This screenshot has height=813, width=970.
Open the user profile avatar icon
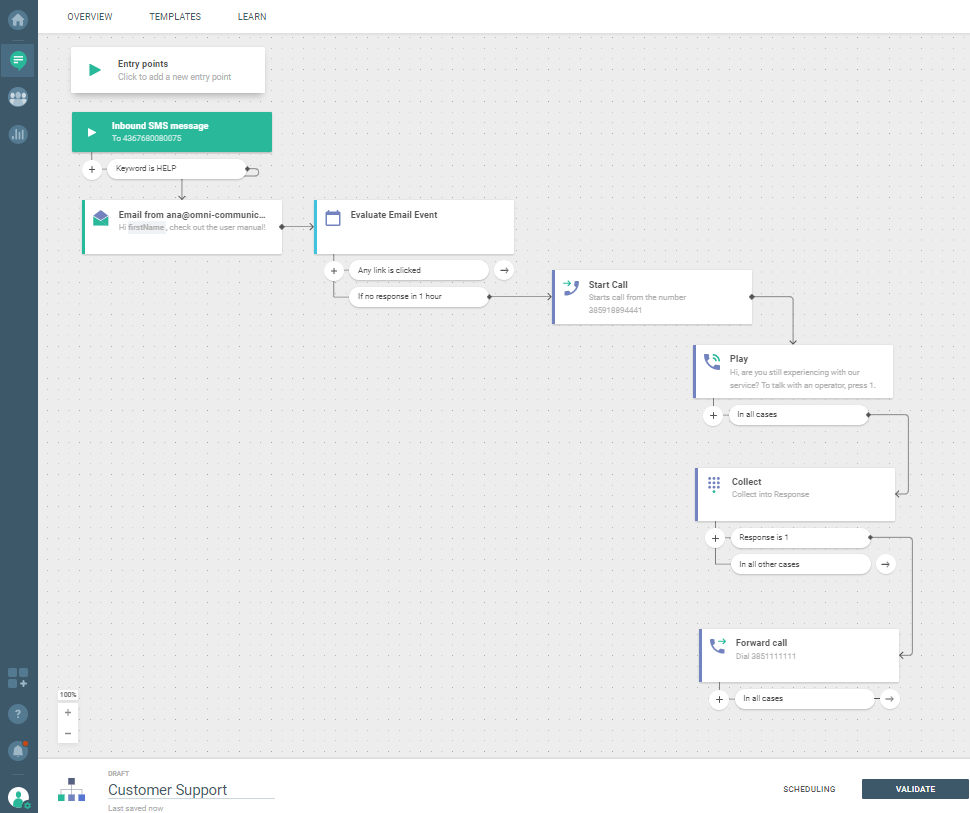pos(18,797)
